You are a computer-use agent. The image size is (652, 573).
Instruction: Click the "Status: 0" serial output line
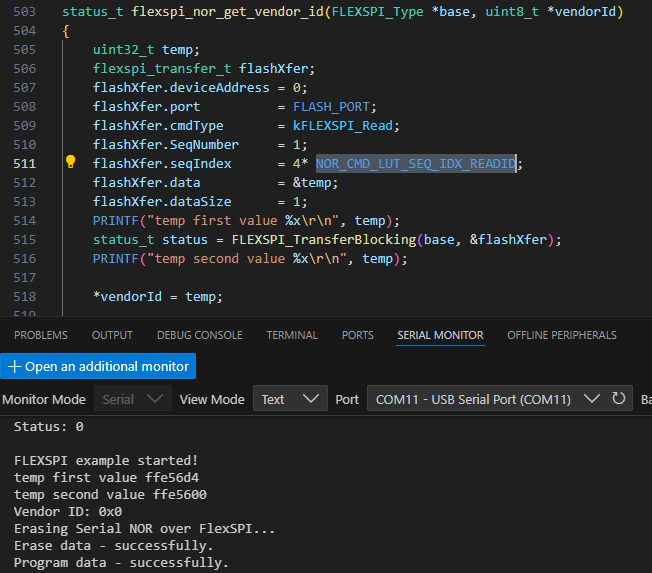click(49, 427)
